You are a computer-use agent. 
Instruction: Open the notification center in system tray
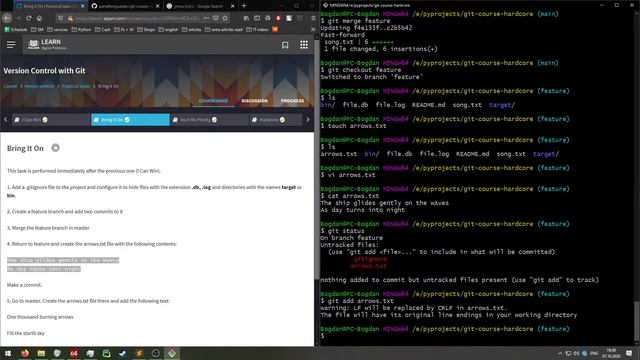click(x=629, y=353)
